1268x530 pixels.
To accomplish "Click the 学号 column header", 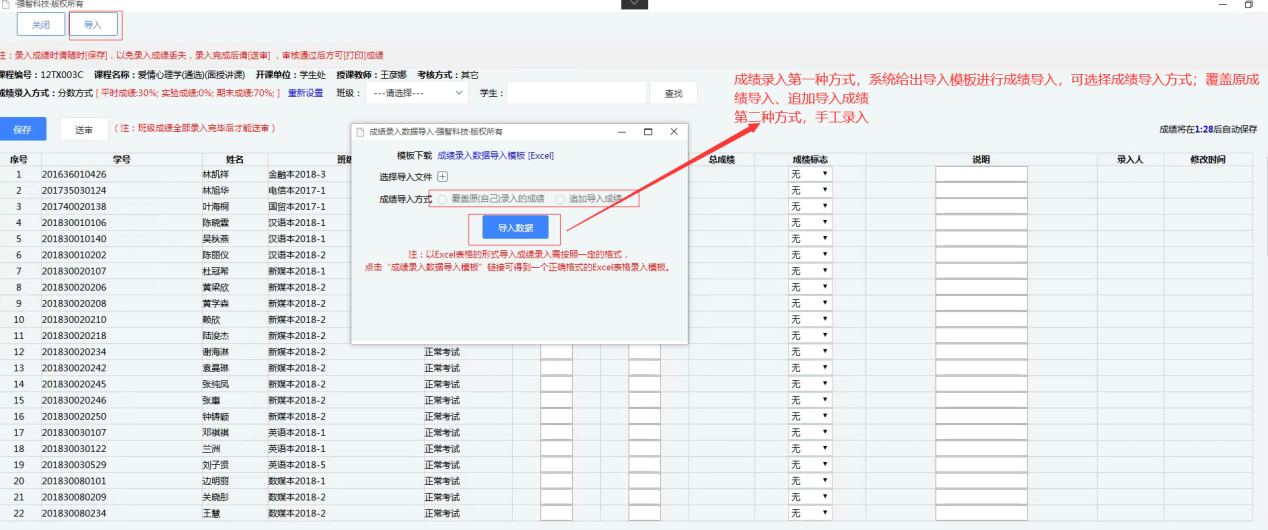I will [121, 159].
